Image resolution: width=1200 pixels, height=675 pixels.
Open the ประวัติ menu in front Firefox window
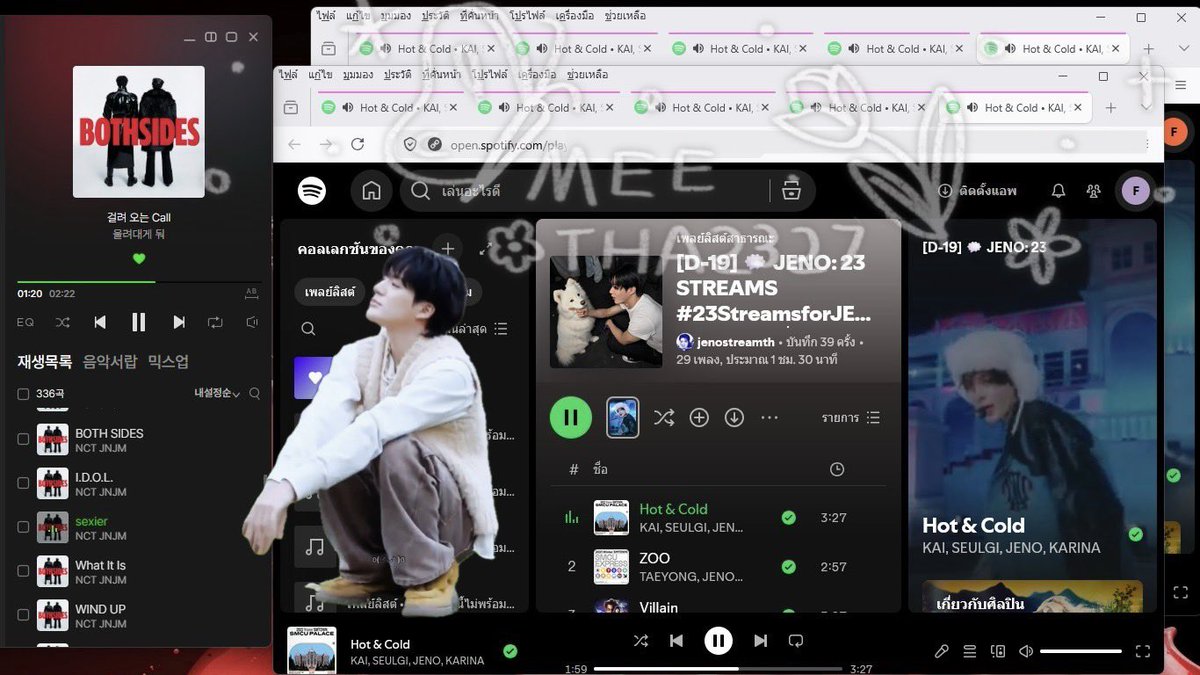click(x=397, y=75)
